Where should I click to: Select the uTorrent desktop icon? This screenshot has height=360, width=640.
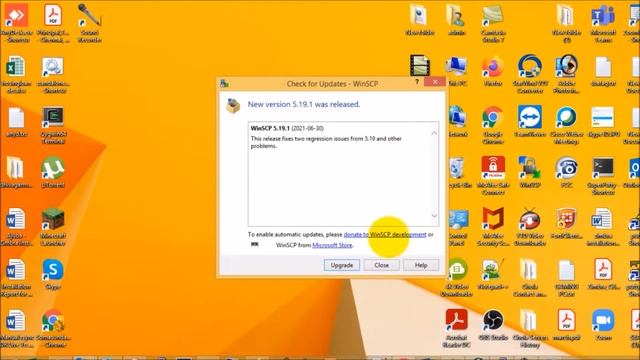click(53, 172)
